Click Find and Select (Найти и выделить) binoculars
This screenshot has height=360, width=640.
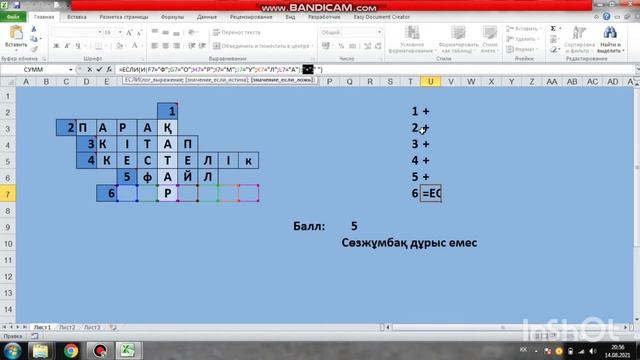pyautogui.click(x=610, y=39)
